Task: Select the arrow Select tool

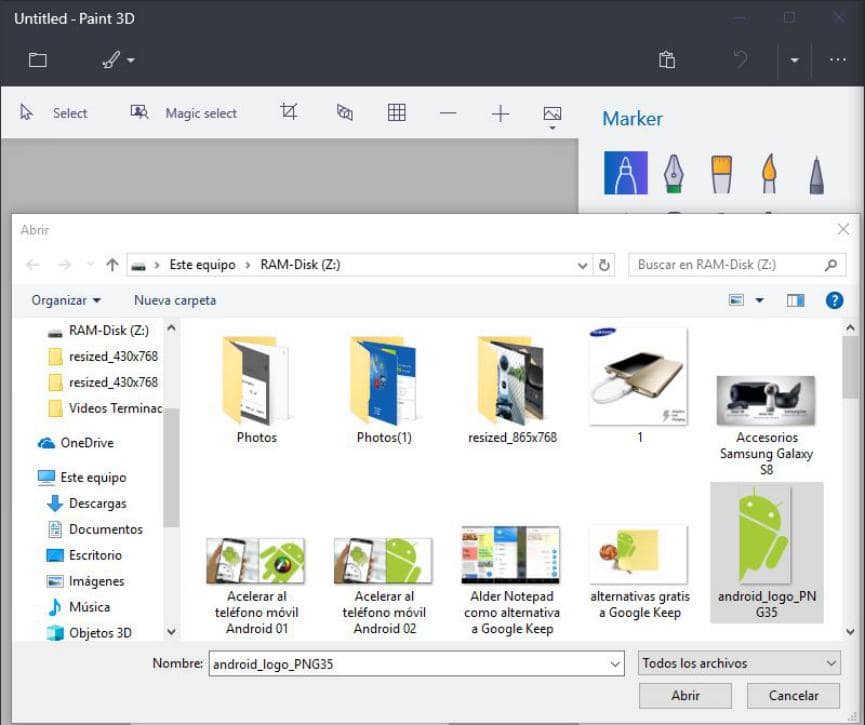Action: pos(55,112)
